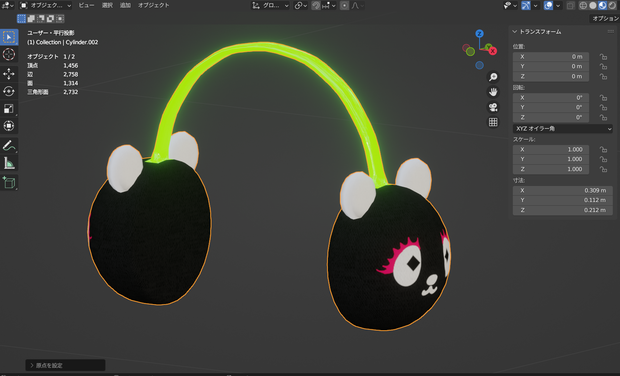Toggle X-ray view button

(571, 6)
